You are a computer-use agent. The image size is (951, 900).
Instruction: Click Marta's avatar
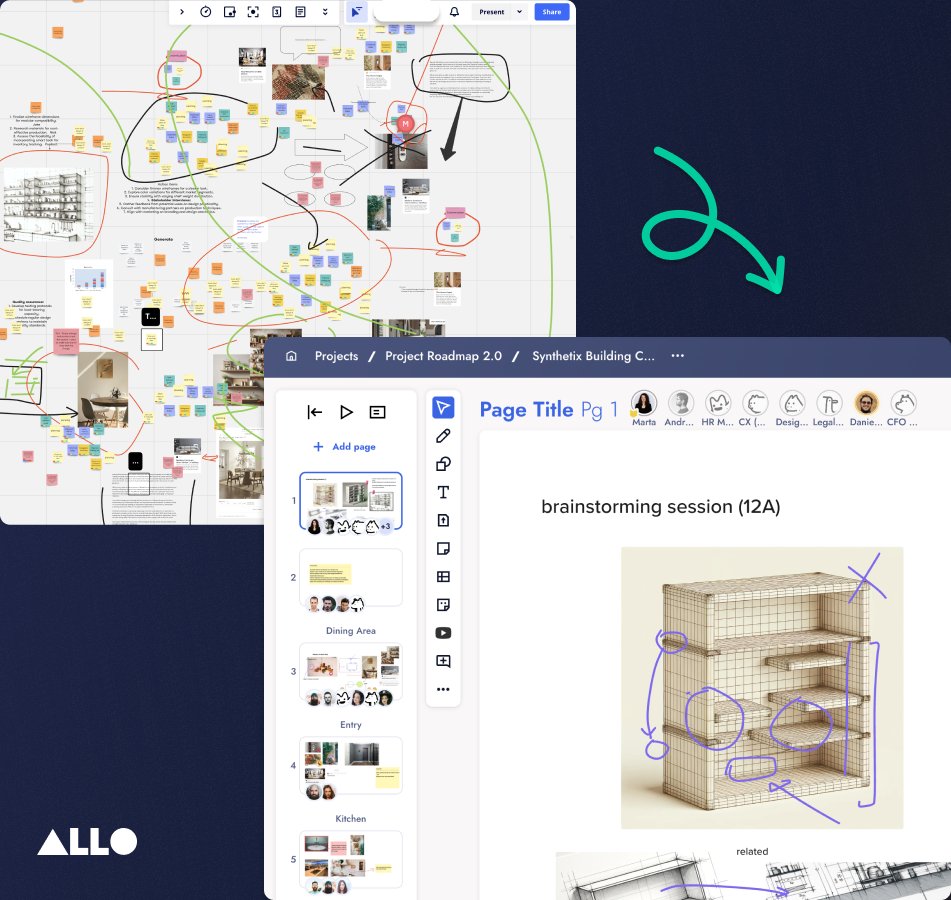point(644,403)
